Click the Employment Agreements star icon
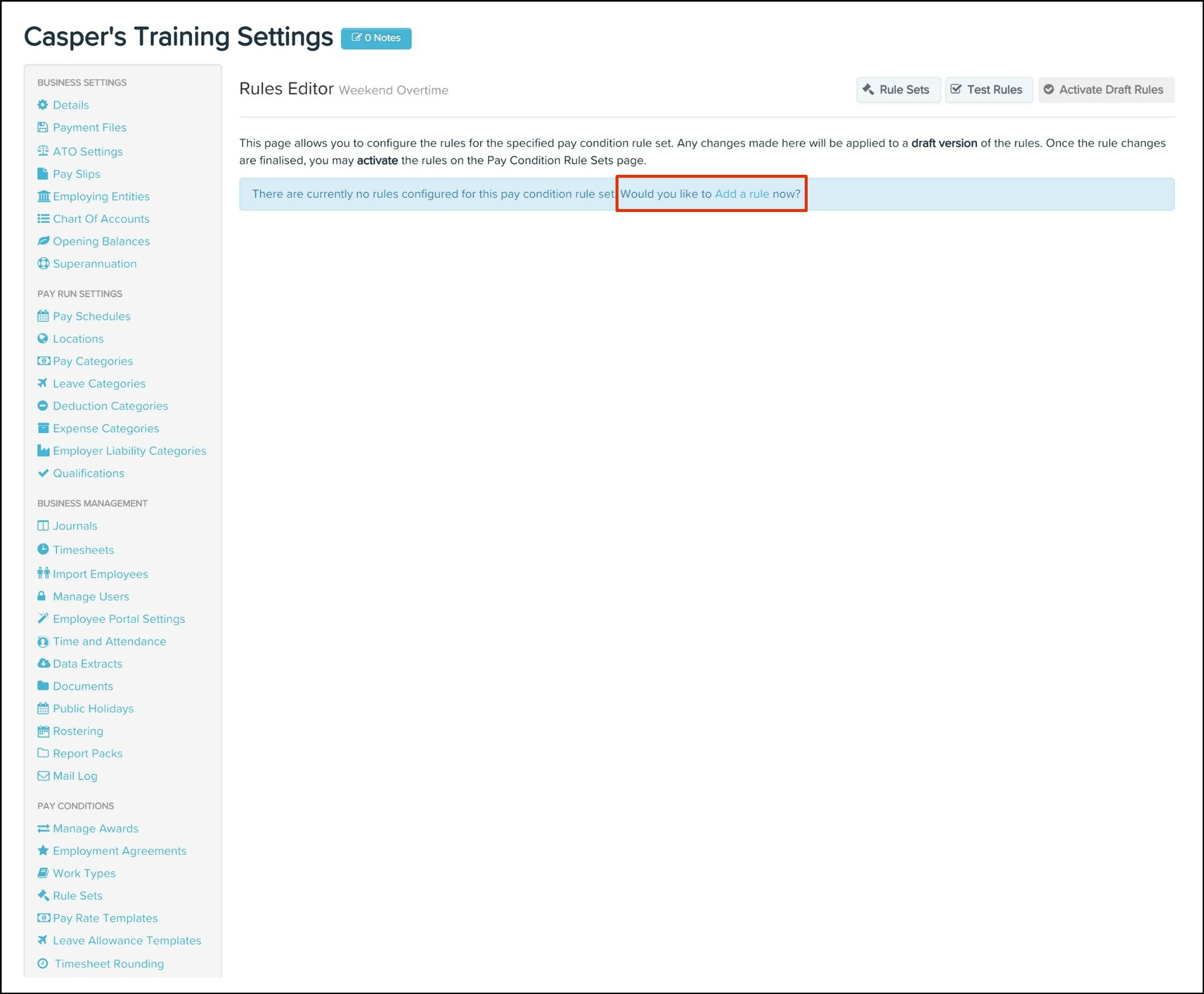Screen dimensions: 1204x994 [x=43, y=850]
